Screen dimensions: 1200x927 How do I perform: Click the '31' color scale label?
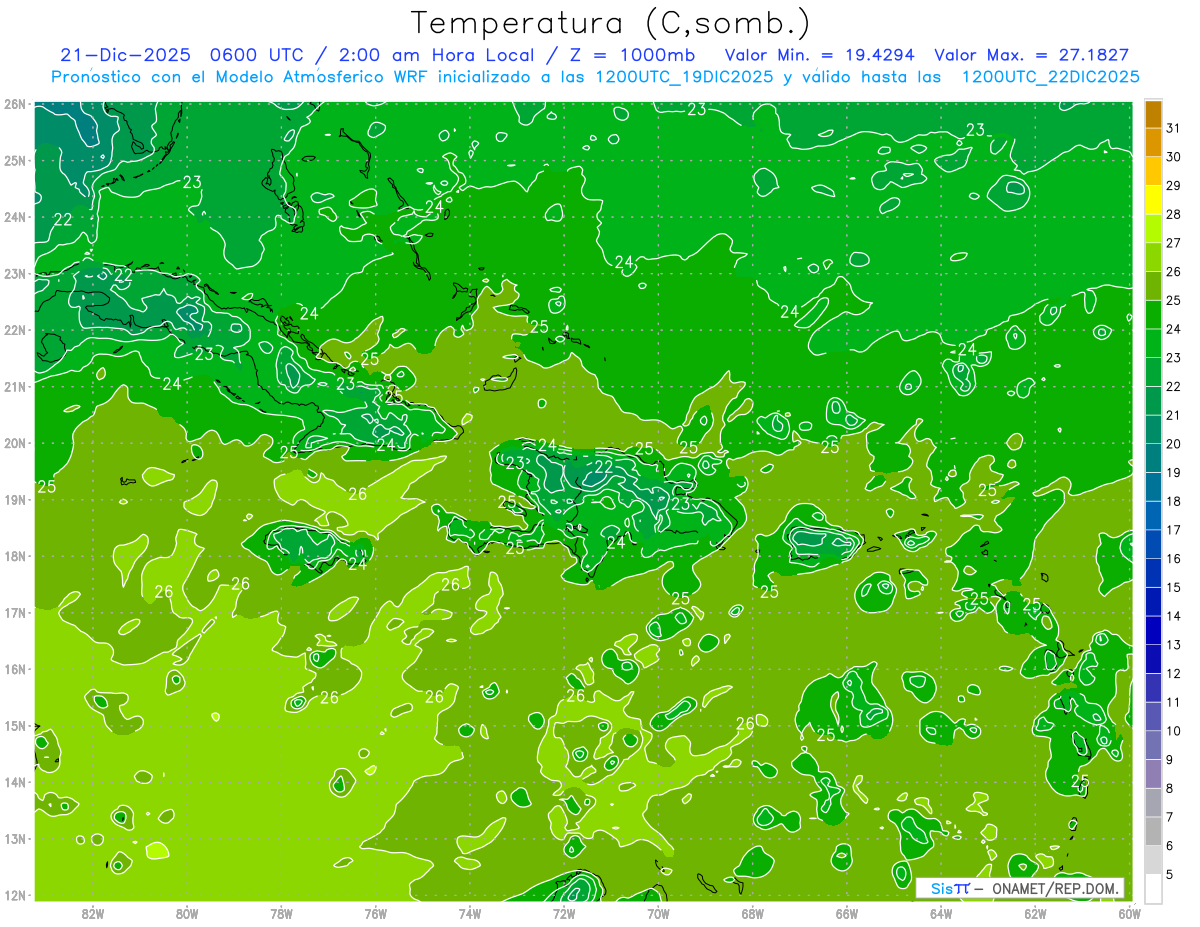point(1173,128)
